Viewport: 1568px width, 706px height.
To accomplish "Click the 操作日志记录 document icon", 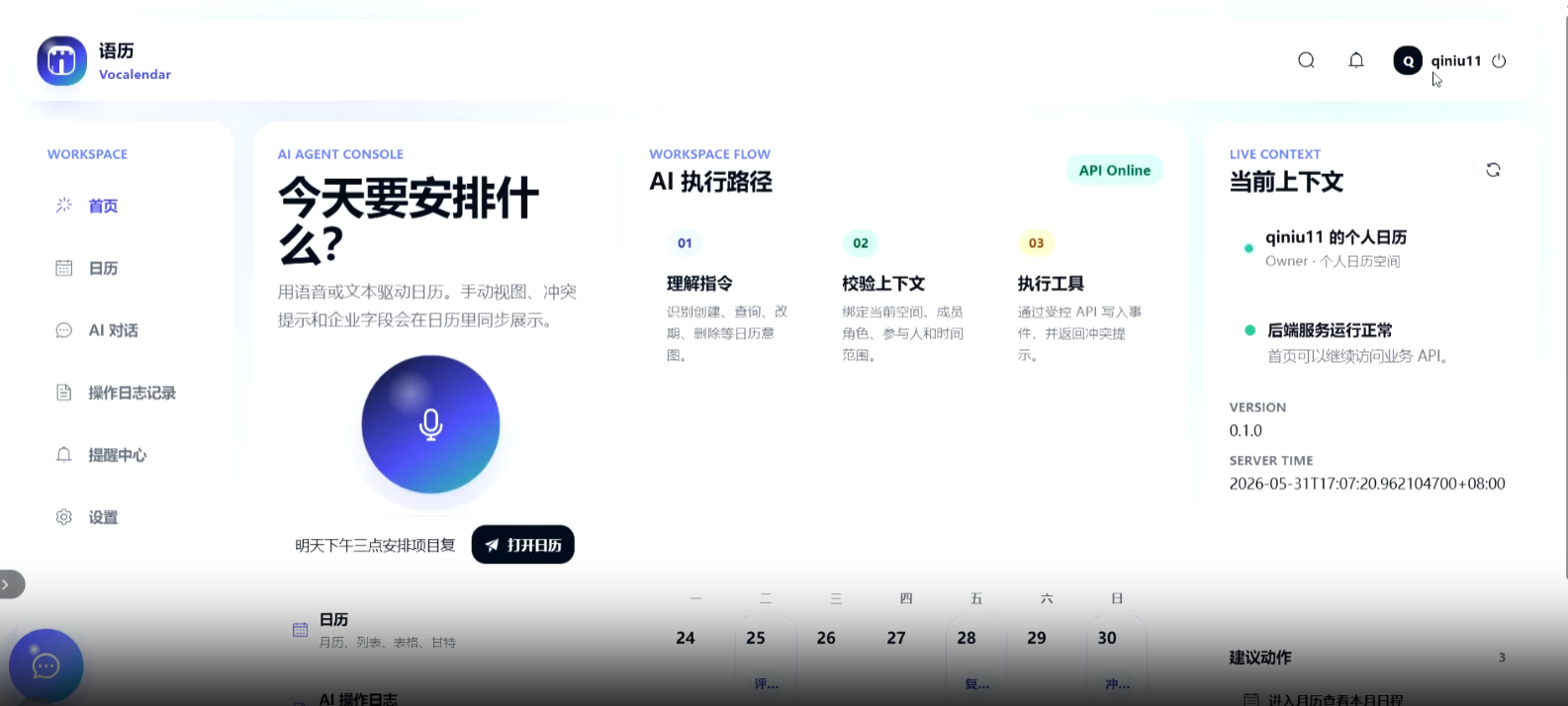I will point(64,393).
